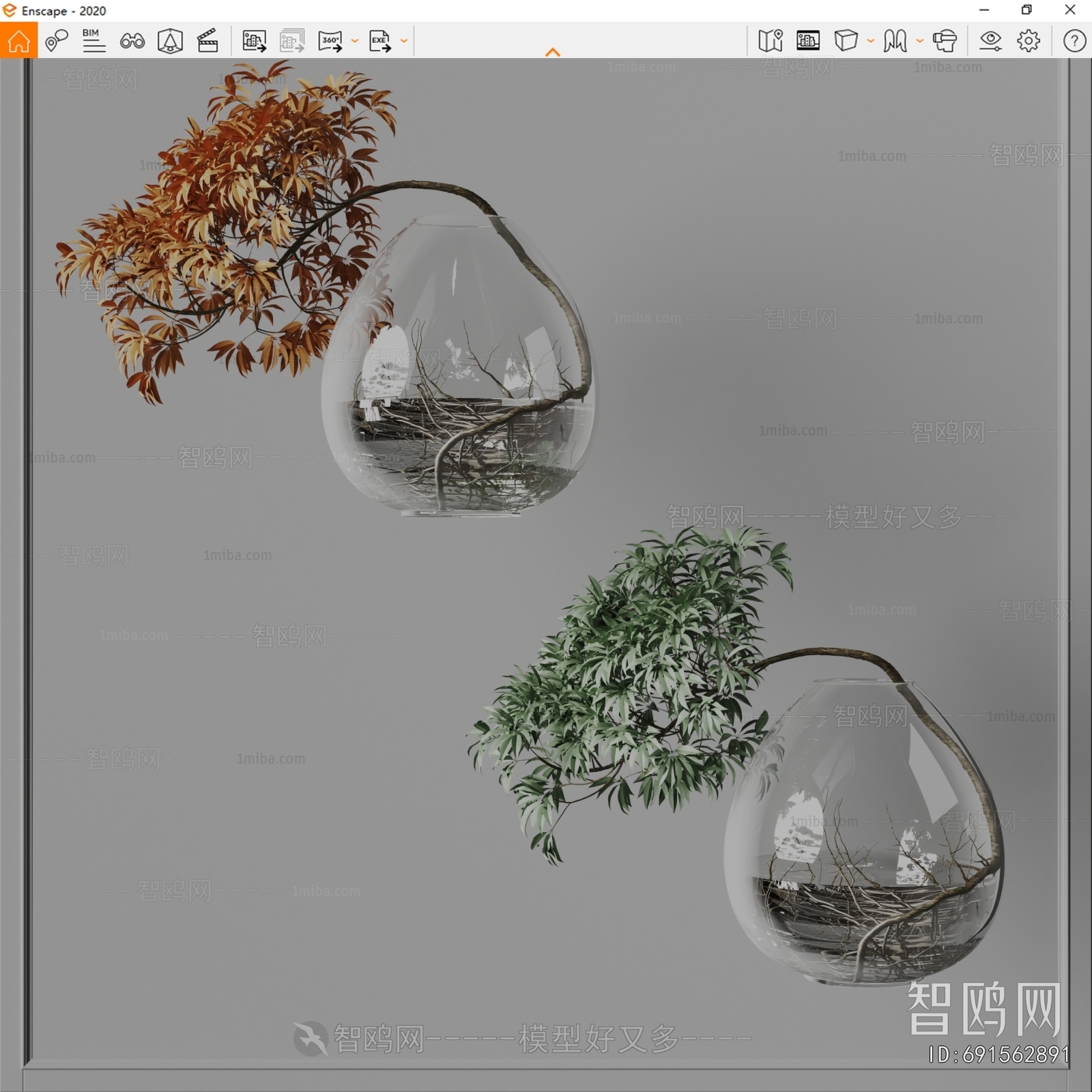
Task: Click the Batch Rendering icon
Action: click(x=292, y=41)
